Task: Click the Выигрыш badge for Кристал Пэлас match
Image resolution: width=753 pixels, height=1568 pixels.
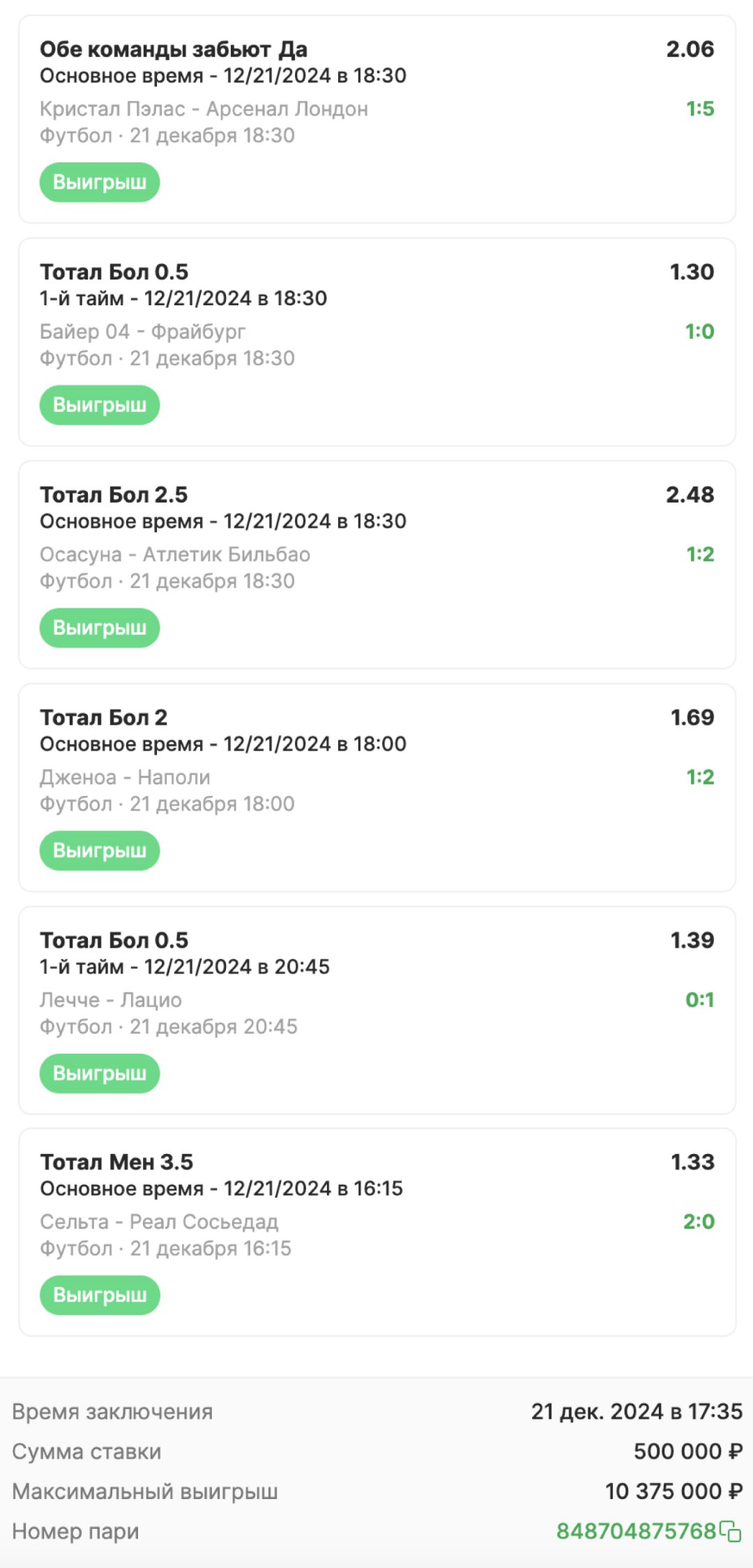Action: 100,183
